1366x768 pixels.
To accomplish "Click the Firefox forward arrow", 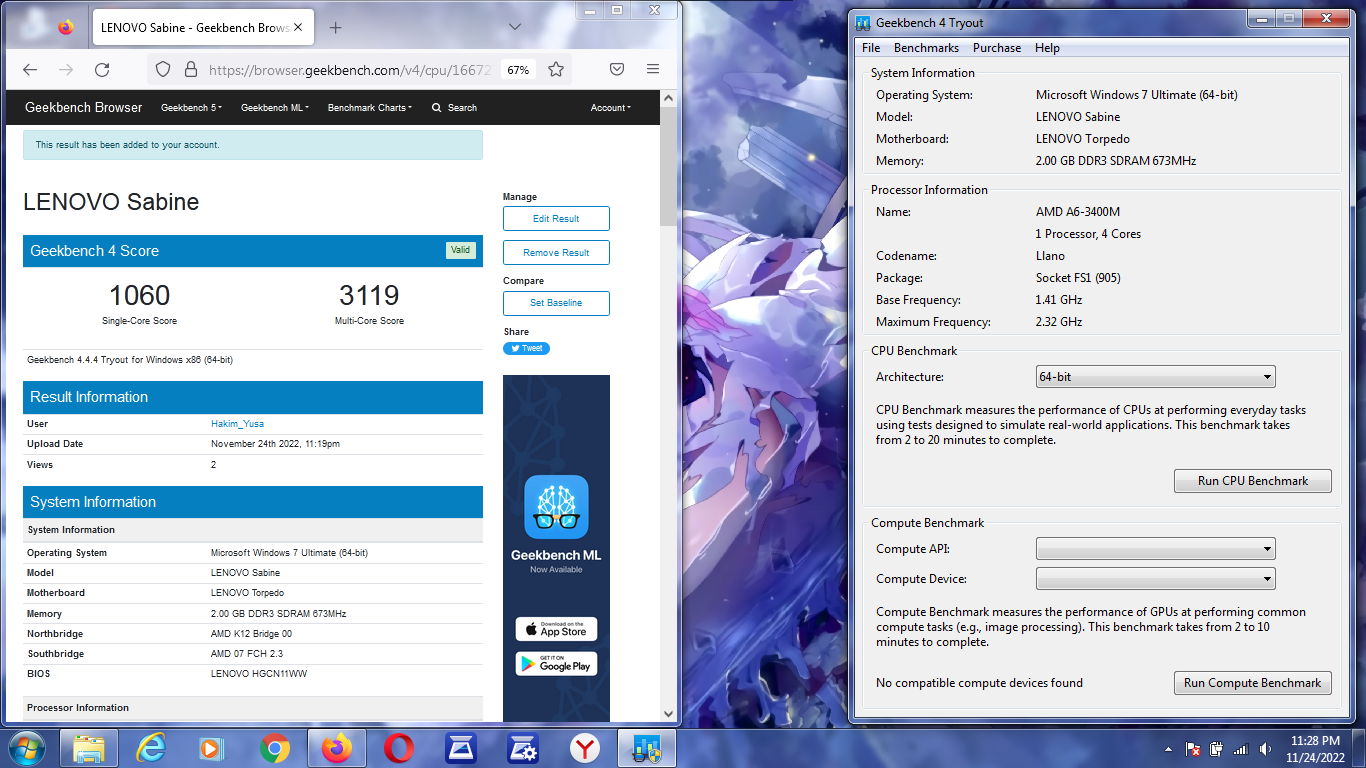I will pos(66,70).
